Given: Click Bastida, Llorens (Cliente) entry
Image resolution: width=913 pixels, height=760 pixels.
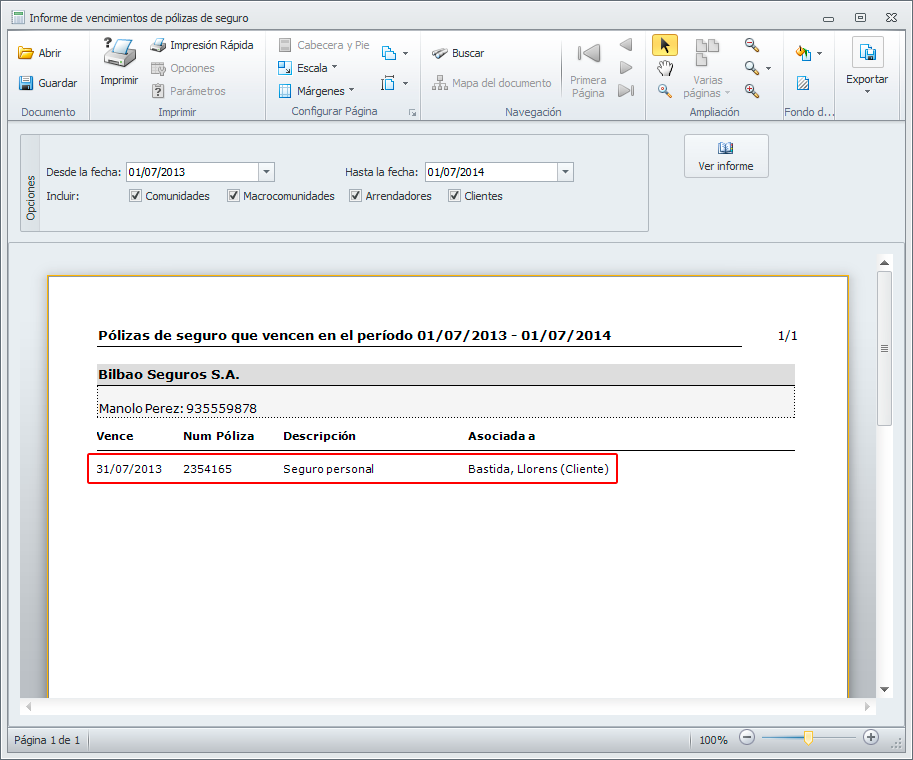Looking at the screenshot, I should click(538, 469).
